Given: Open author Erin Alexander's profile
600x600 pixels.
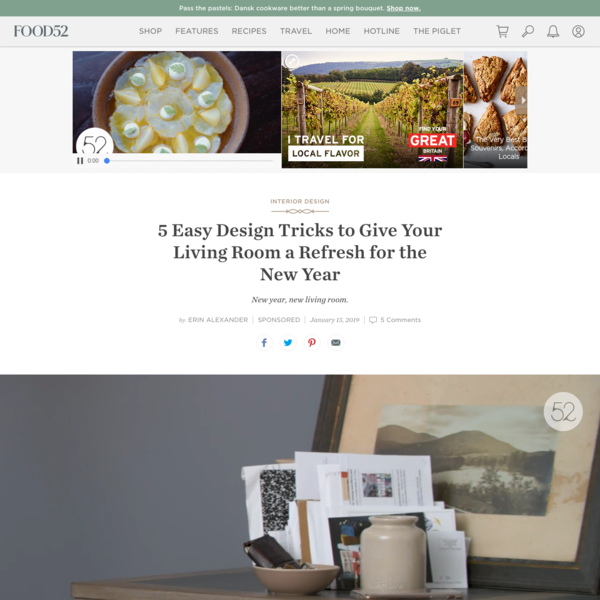Looking at the screenshot, I should click(x=218, y=320).
